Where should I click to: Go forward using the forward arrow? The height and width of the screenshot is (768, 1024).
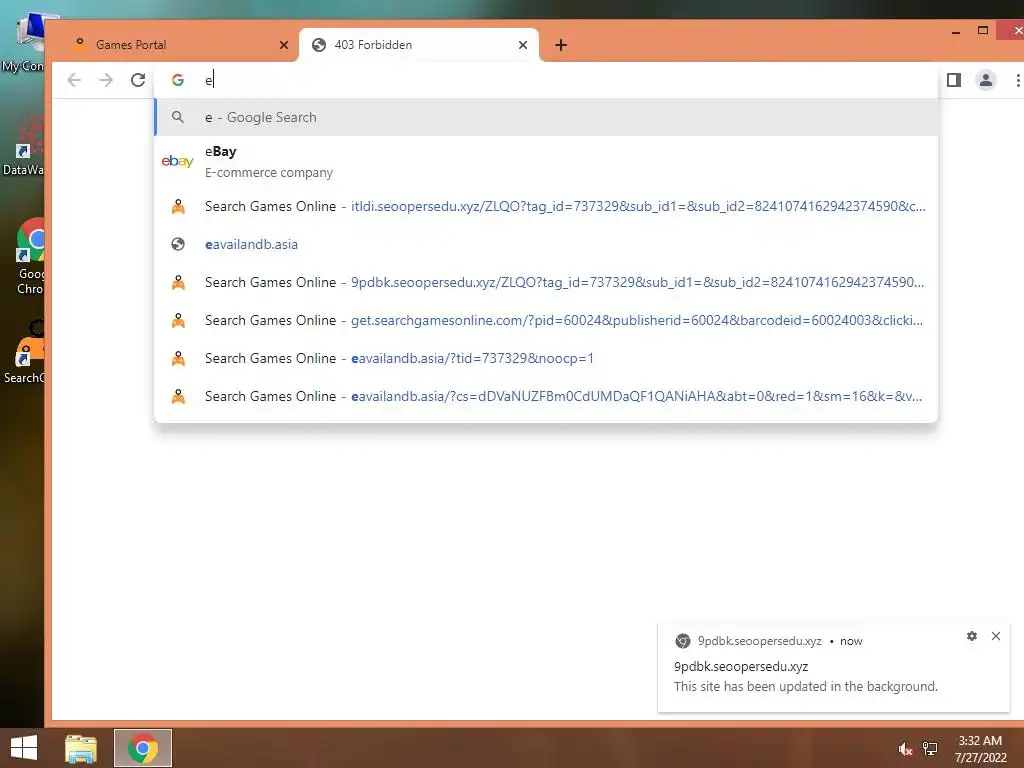coord(106,80)
